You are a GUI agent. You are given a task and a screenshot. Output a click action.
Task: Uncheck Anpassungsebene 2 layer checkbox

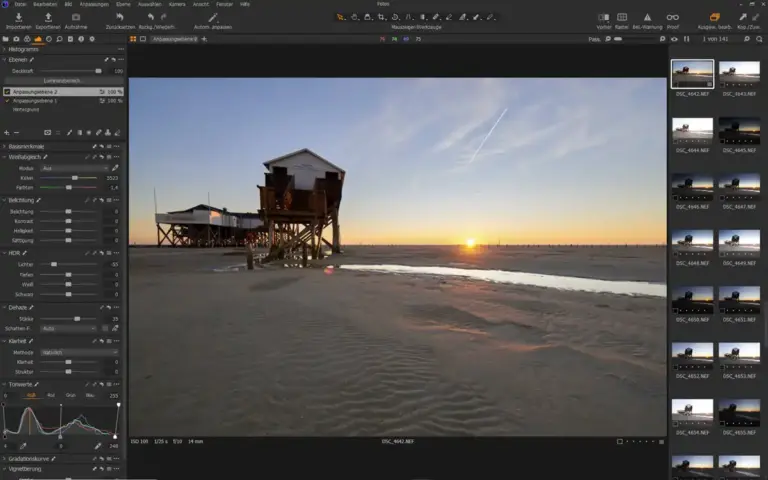coord(7,92)
